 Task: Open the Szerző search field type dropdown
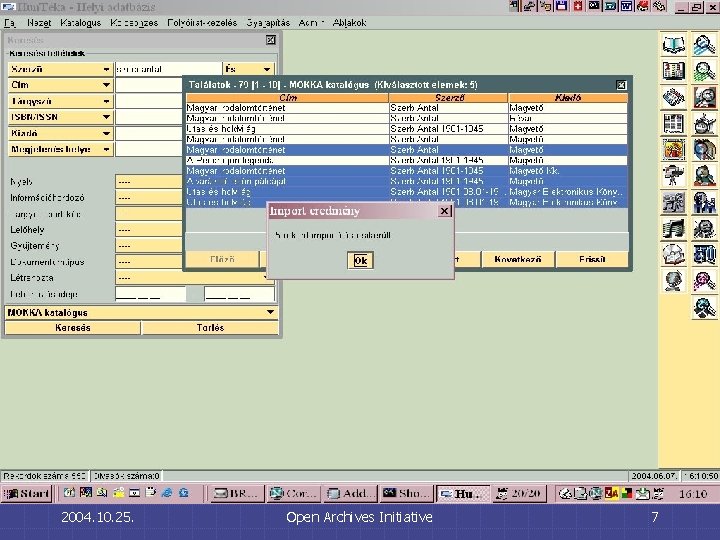pos(106,70)
